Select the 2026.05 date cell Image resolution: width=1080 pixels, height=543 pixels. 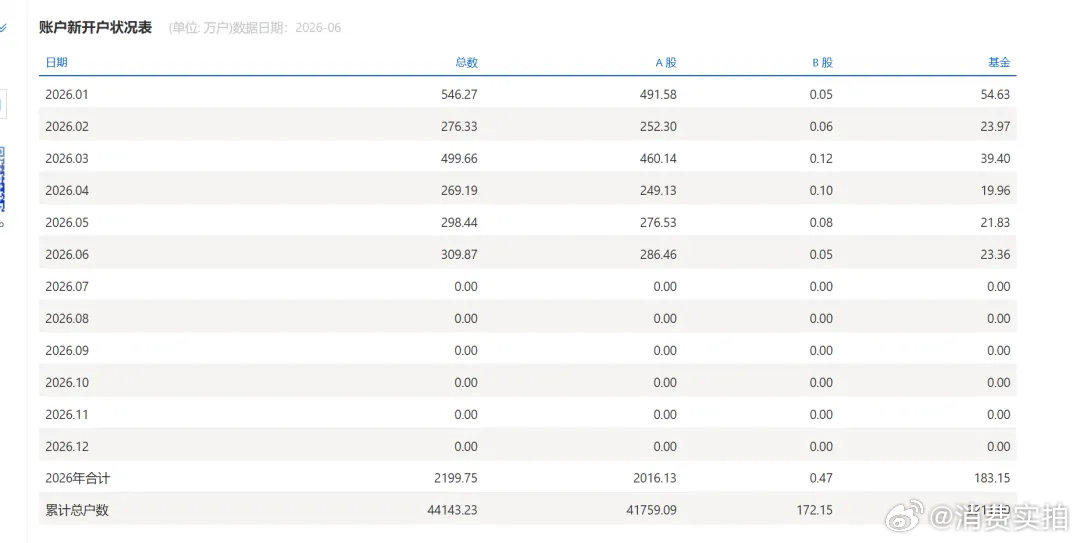point(67,223)
